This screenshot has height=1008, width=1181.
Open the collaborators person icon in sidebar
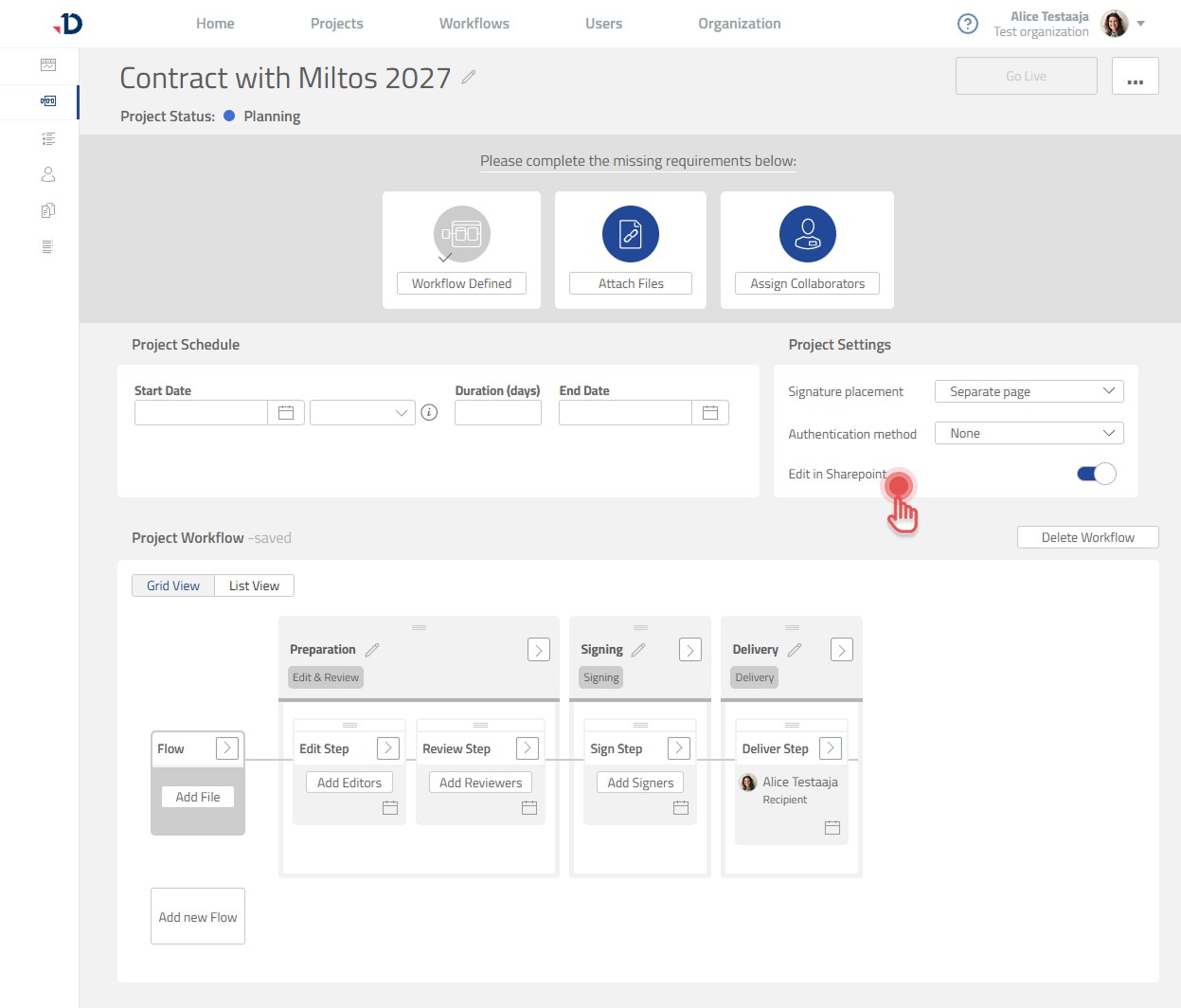[48, 174]
